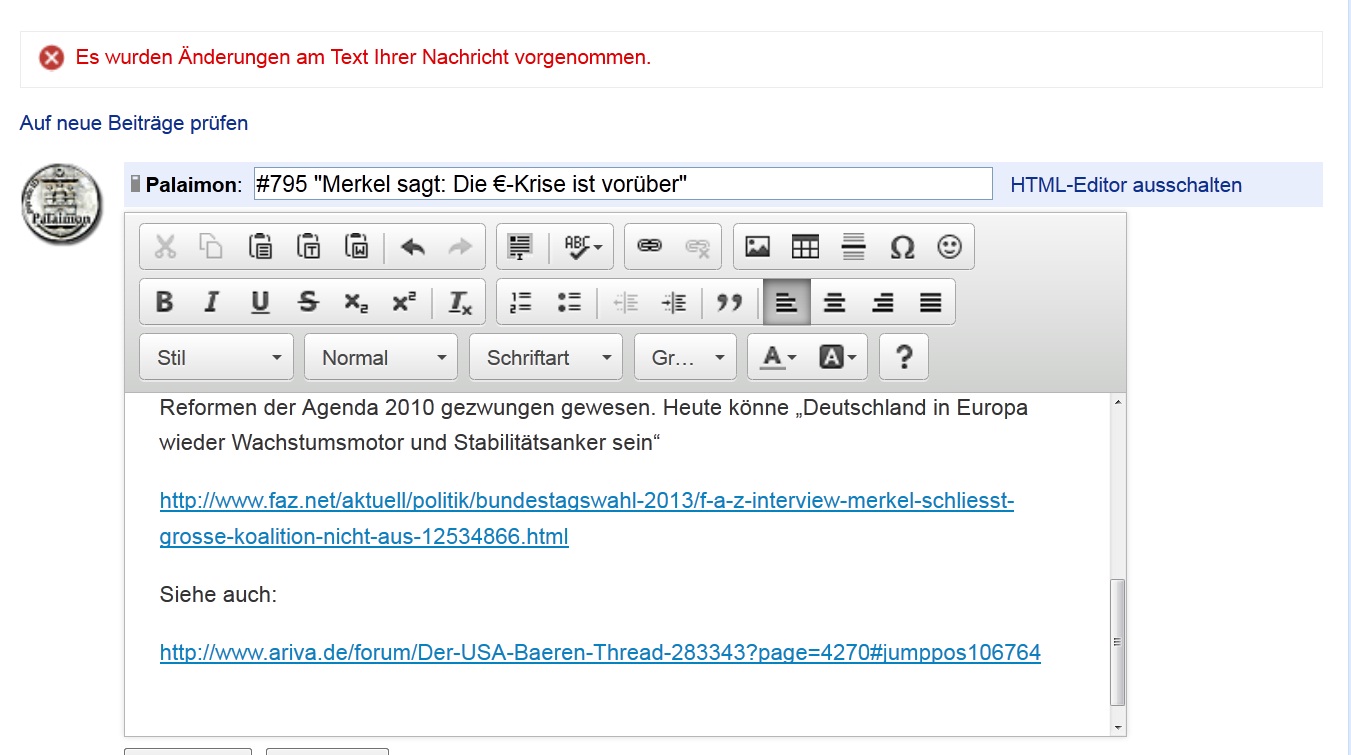Open the Schriftart font dropdown

pos(546,357)
